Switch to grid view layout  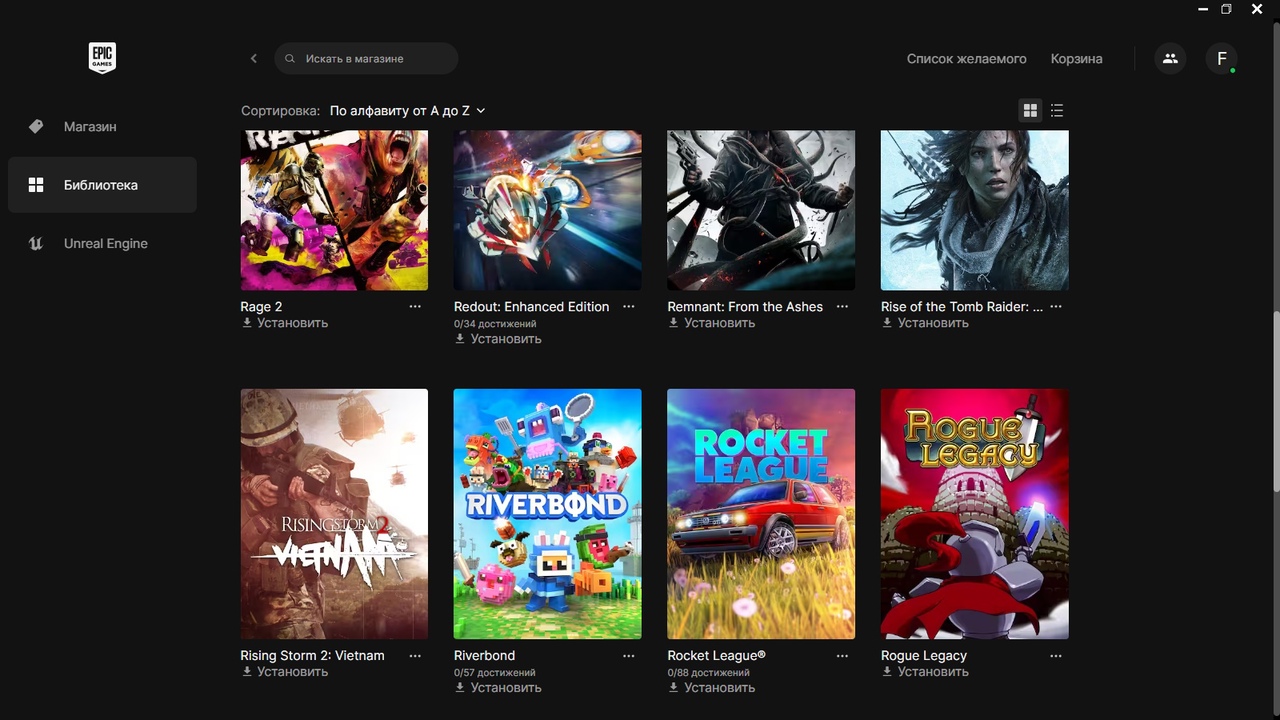(x=1030, y=110)
